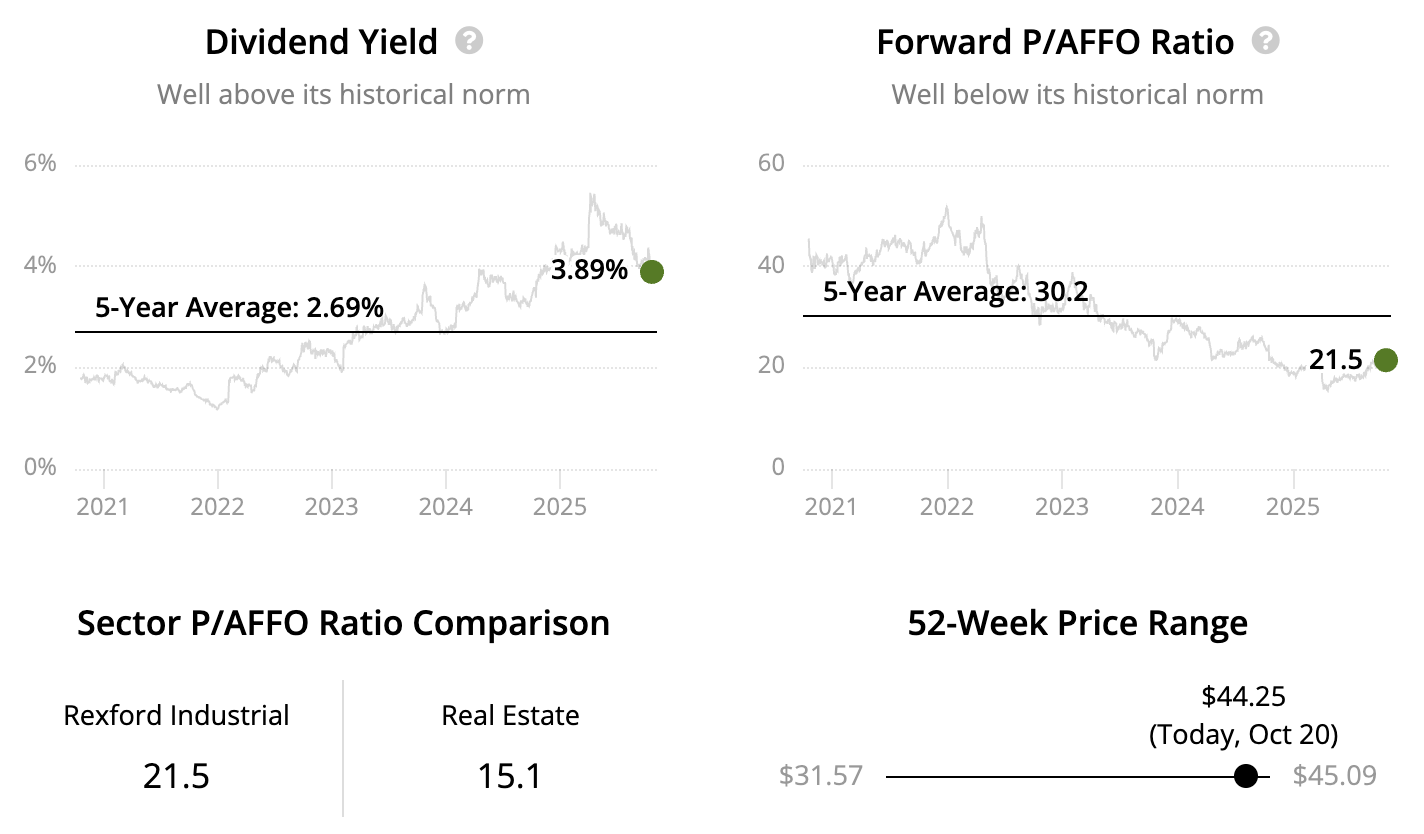The width and height of the screenshot is (1424, 834).
Task: Select the green 21.5 P/AFFO marker dot
Action: [x=1385, y=360]
